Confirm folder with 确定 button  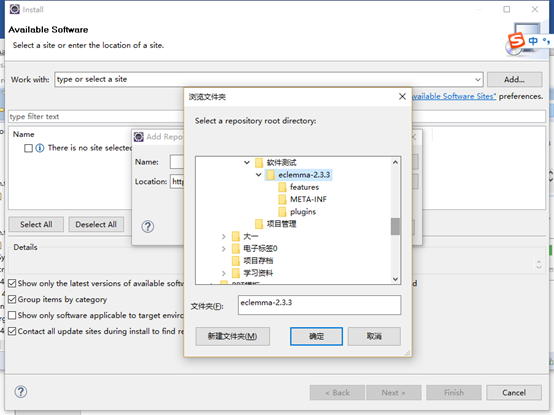(x=316, y=336)
